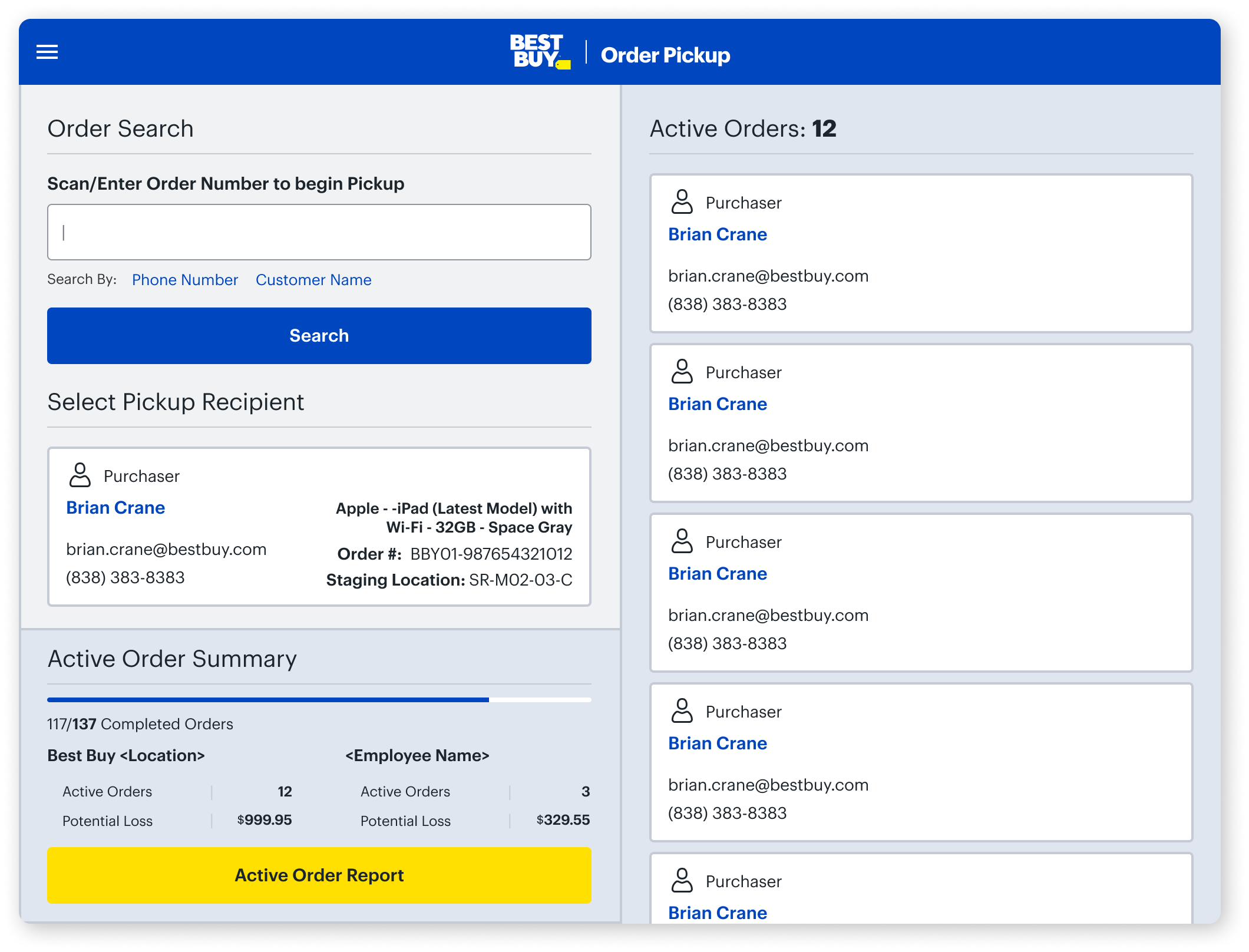
Task: Click the order number input field
Action: tap(319, 232)
